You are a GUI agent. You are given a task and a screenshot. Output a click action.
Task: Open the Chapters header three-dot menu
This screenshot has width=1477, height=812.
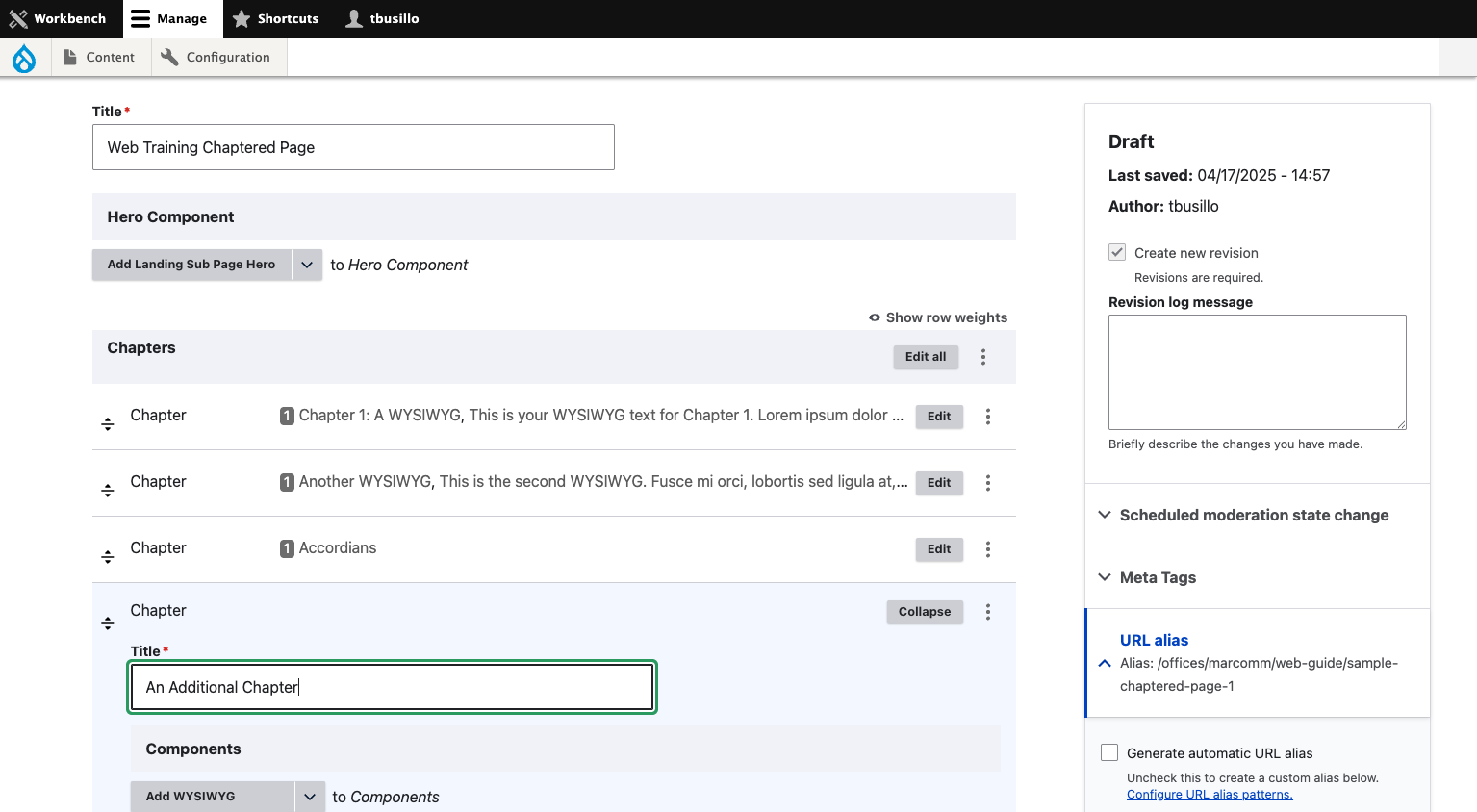[x=983, y=357]
